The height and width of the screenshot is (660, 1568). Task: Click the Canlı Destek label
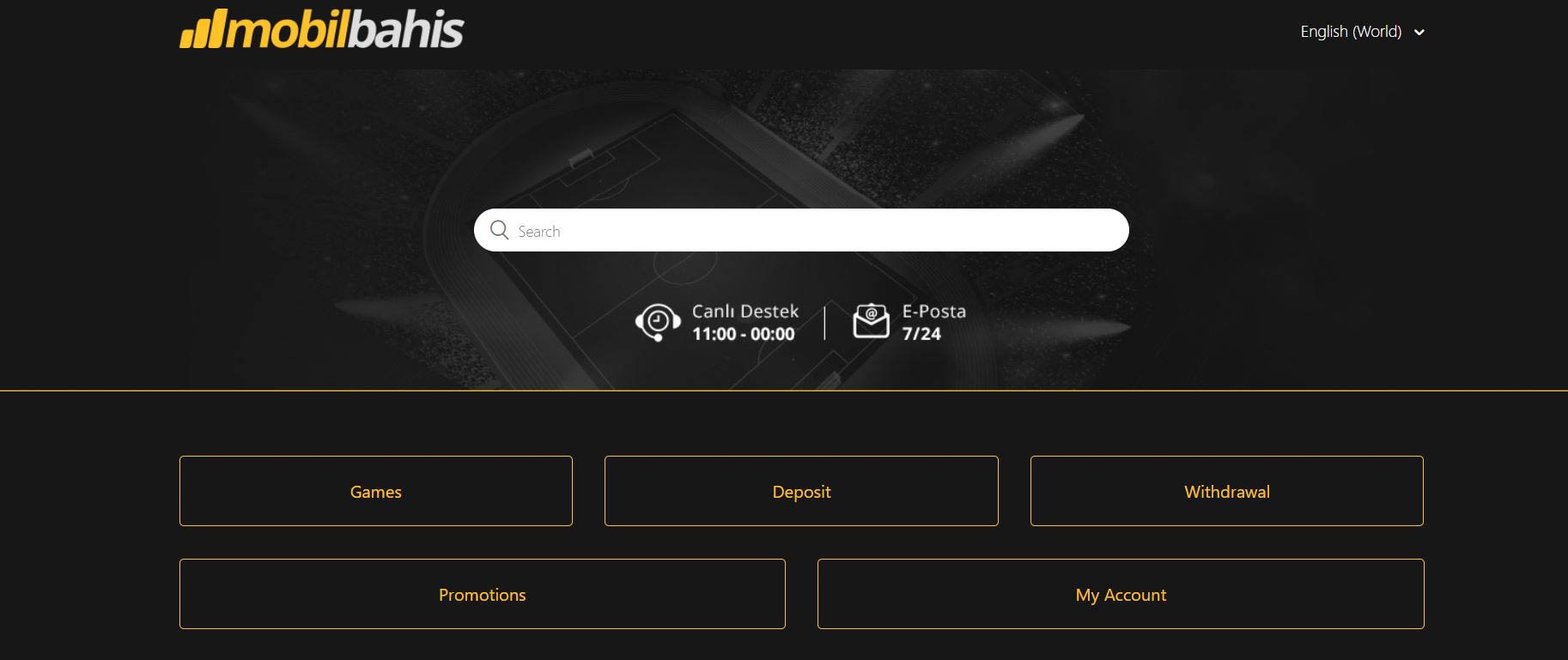[745, 312]
